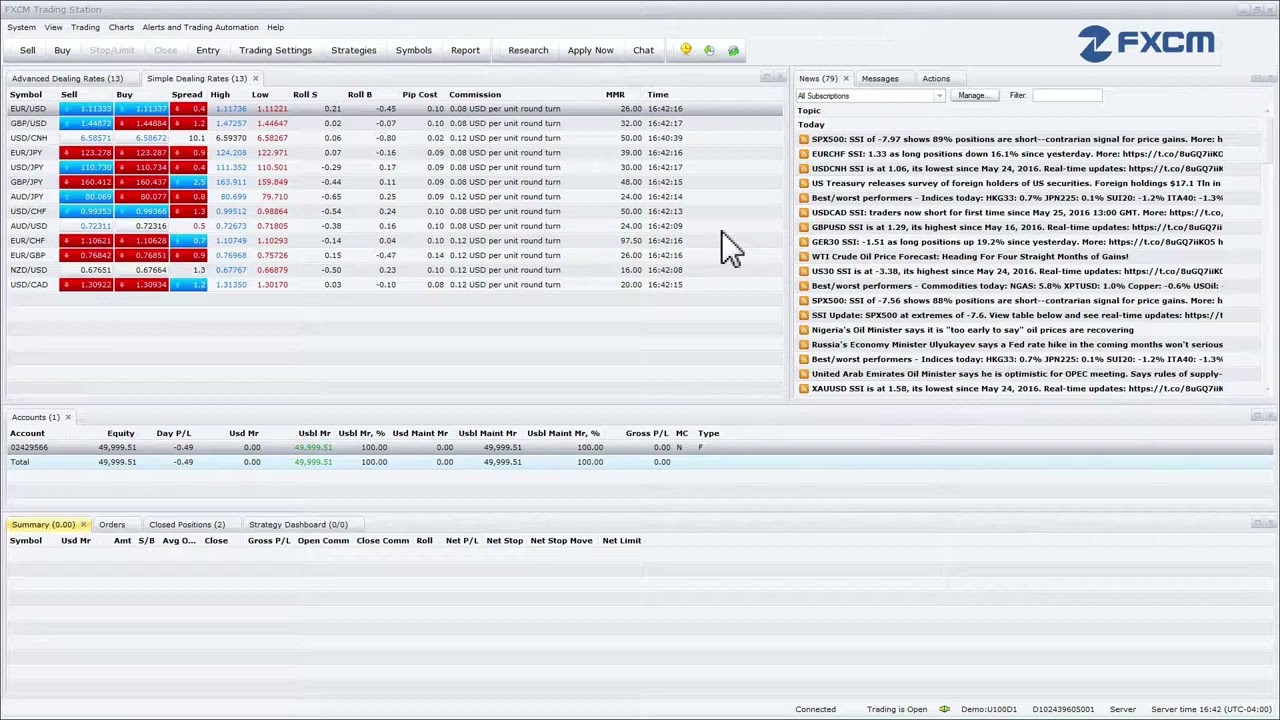Screen dimensions: 1280x720
Task: Open Alerts and Trading Automation menu
Action: click(x=200, y=27)
